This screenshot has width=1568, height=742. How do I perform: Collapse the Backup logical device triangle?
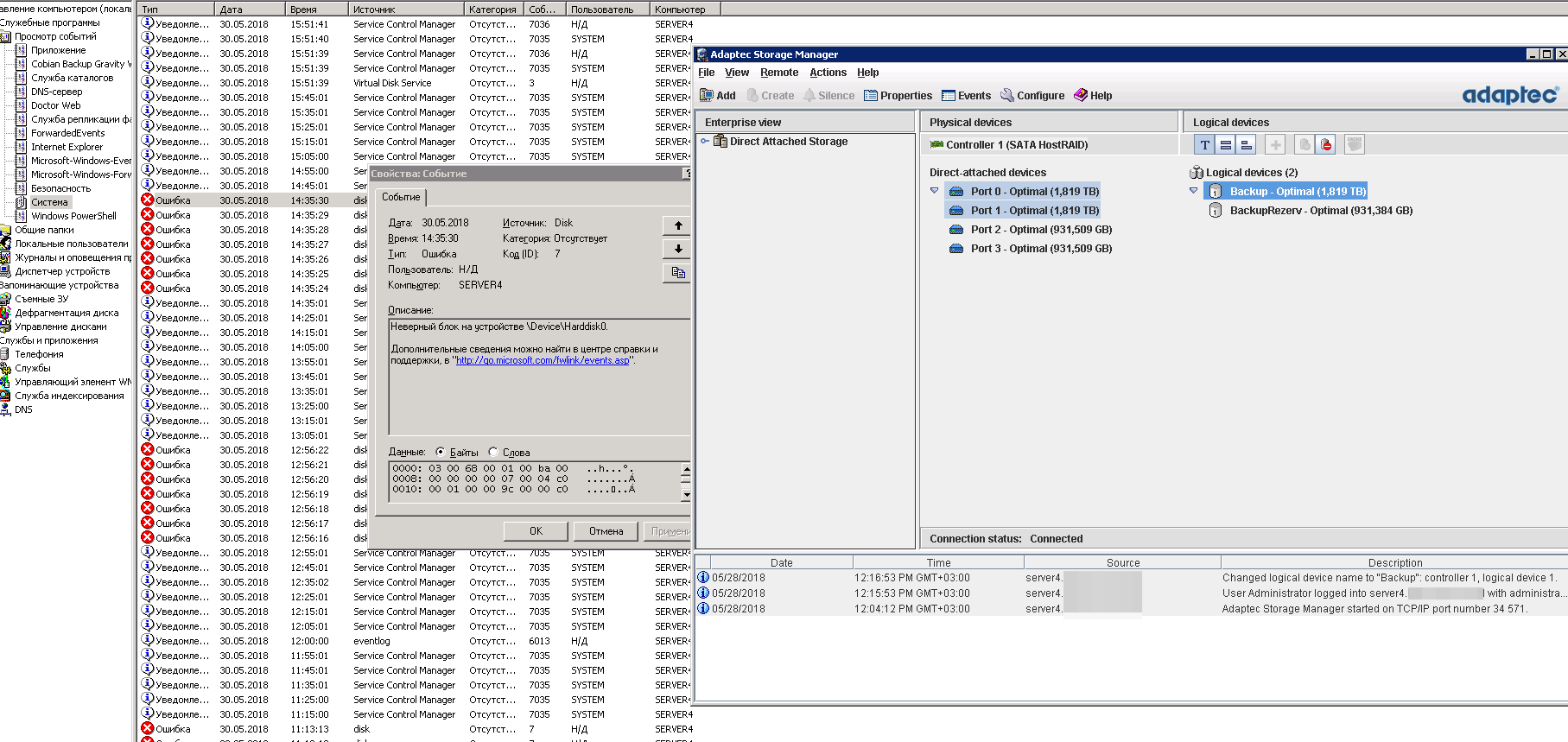point(1194,191)
